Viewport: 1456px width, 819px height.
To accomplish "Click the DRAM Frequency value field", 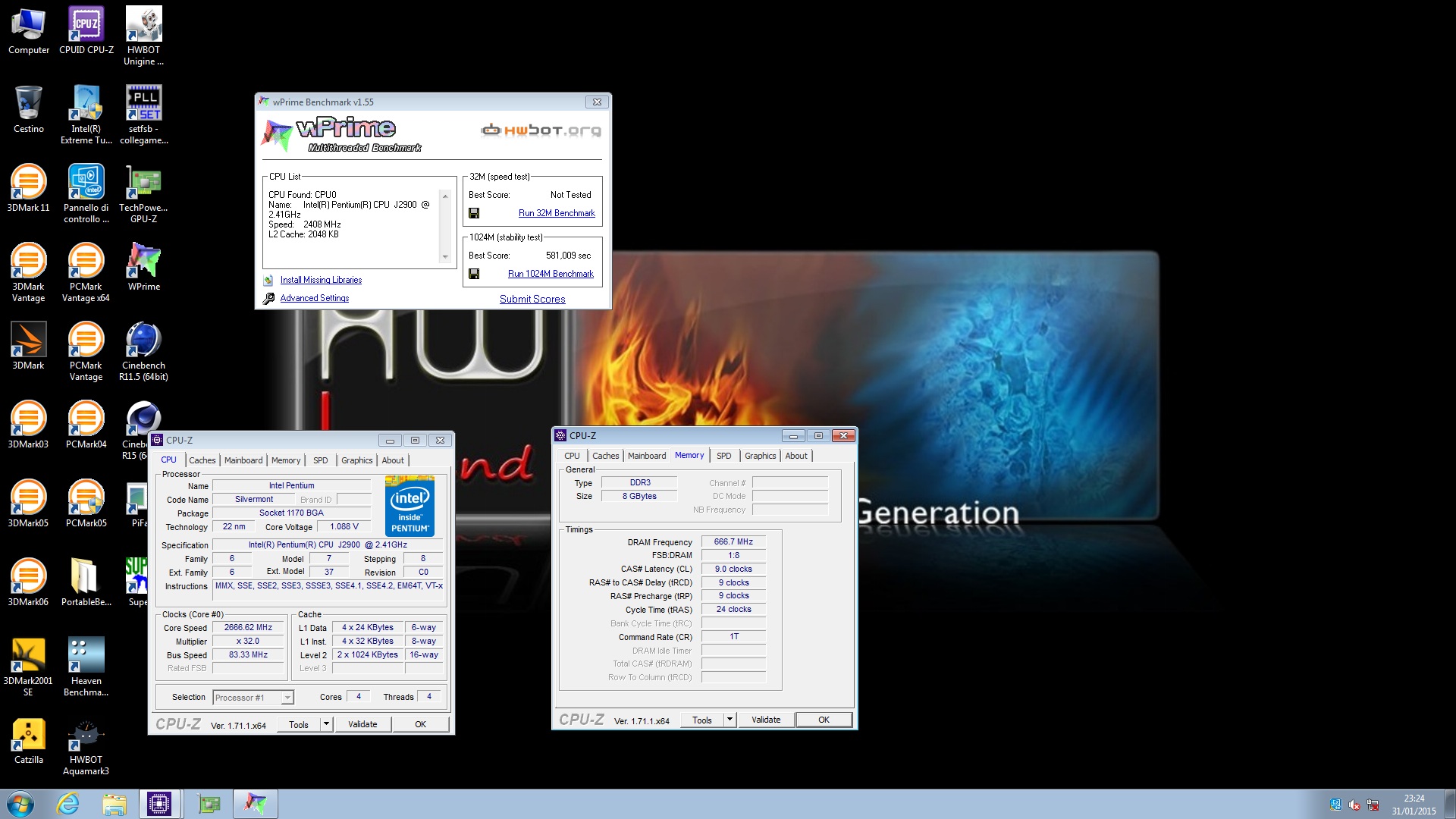I will pos(733,541).
